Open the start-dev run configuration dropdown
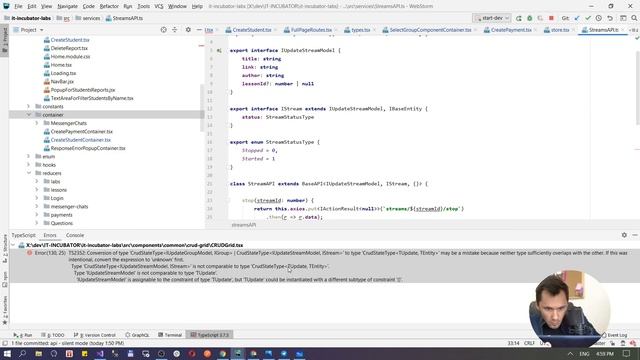Viewport: 640px width, 360px height. (x=492, y=18)
